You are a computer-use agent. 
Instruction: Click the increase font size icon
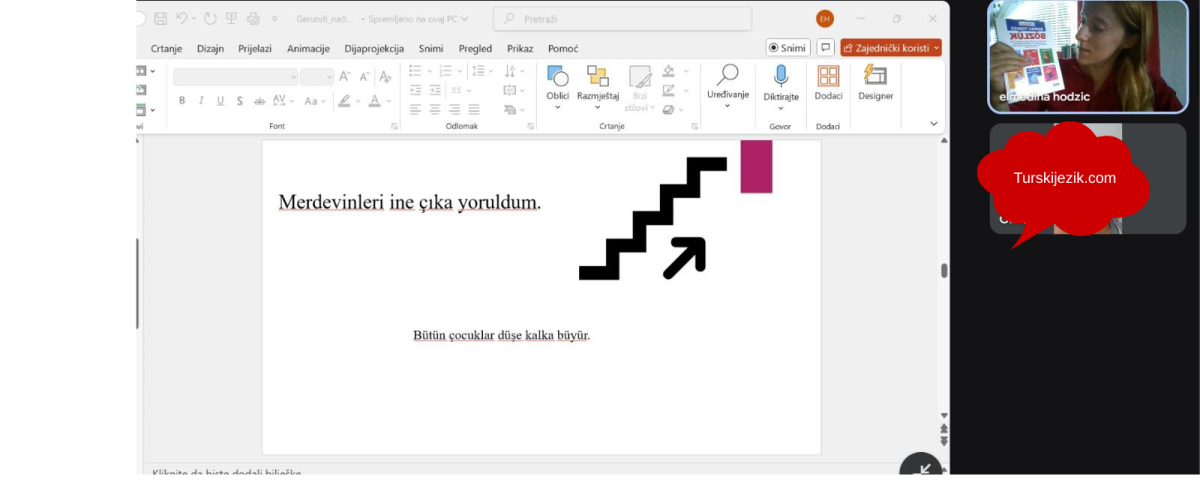click(345, 76)
